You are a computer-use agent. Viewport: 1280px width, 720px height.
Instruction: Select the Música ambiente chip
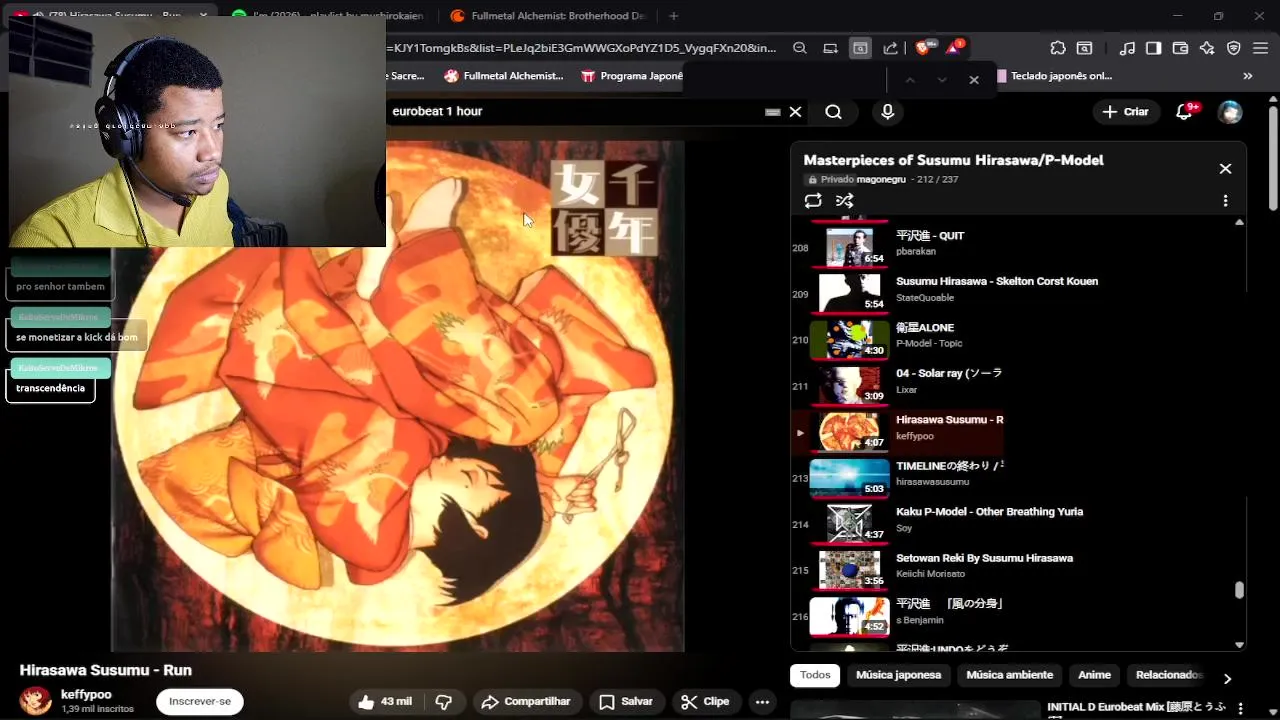pos(1009,675)
